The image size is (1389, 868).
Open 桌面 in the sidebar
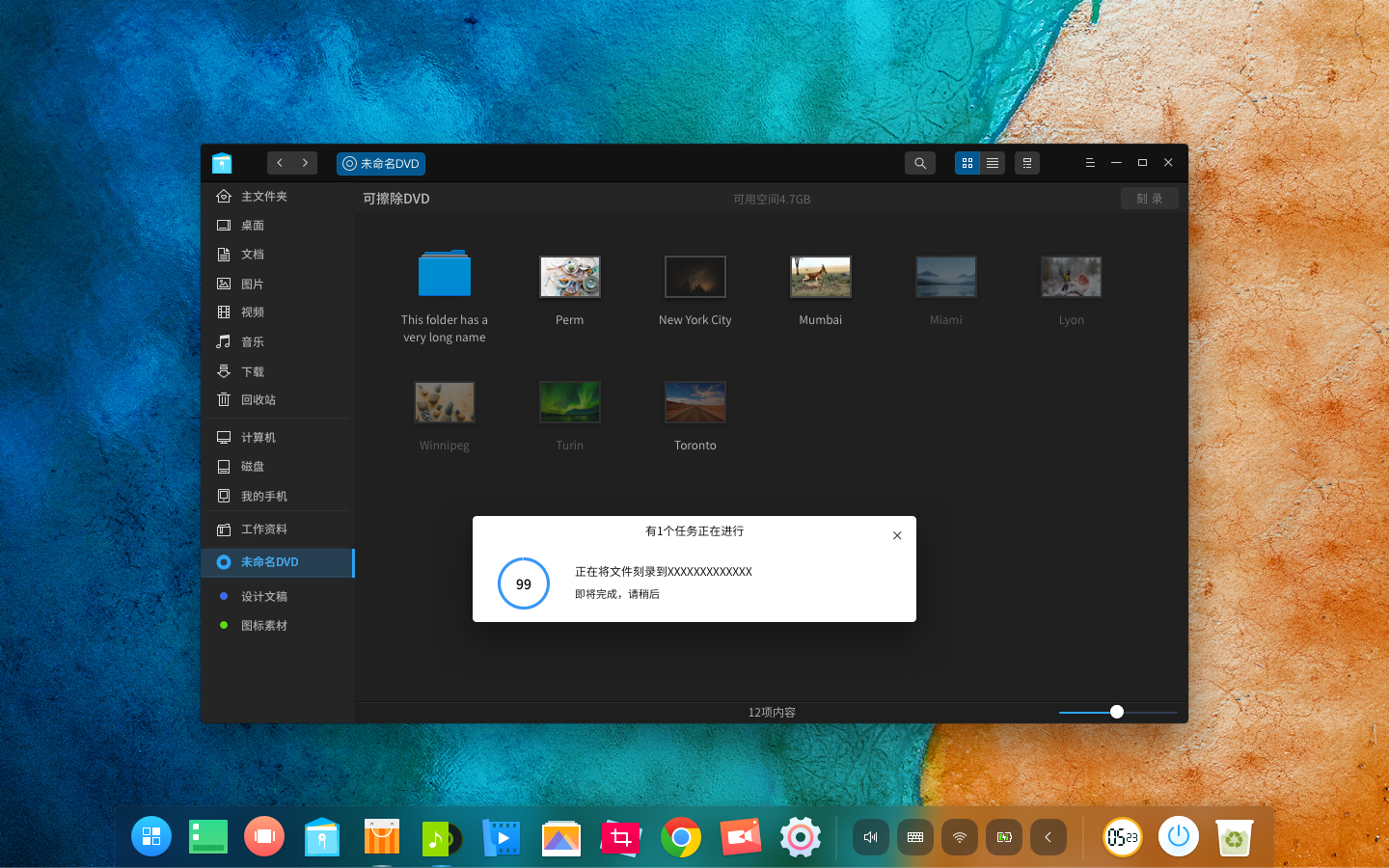(278, 225)
